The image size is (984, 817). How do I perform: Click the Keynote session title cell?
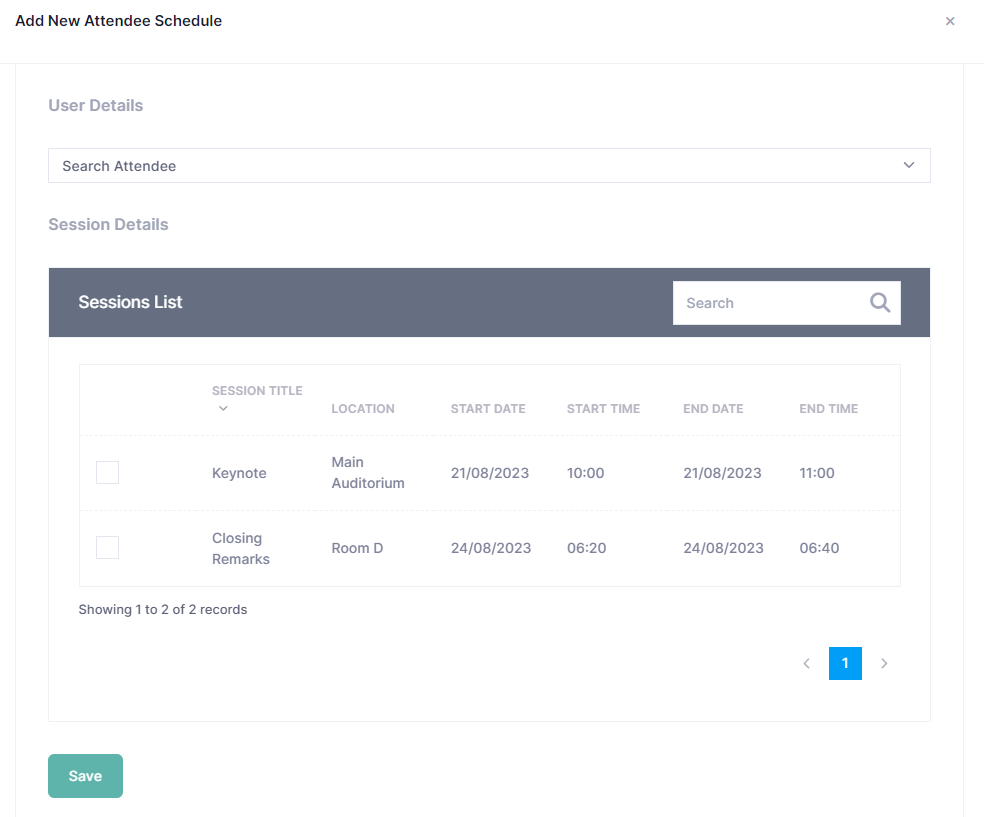click(x=239, y=473)
